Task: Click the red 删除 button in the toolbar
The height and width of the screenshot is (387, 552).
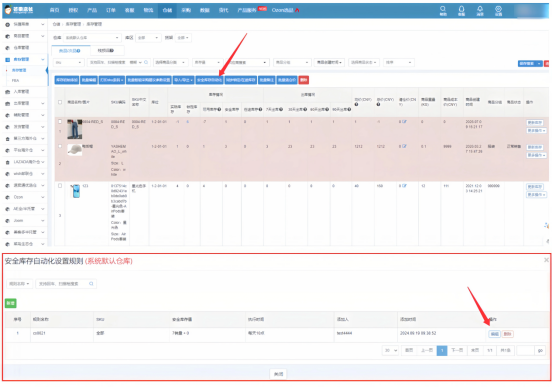Action: point(303,80)
